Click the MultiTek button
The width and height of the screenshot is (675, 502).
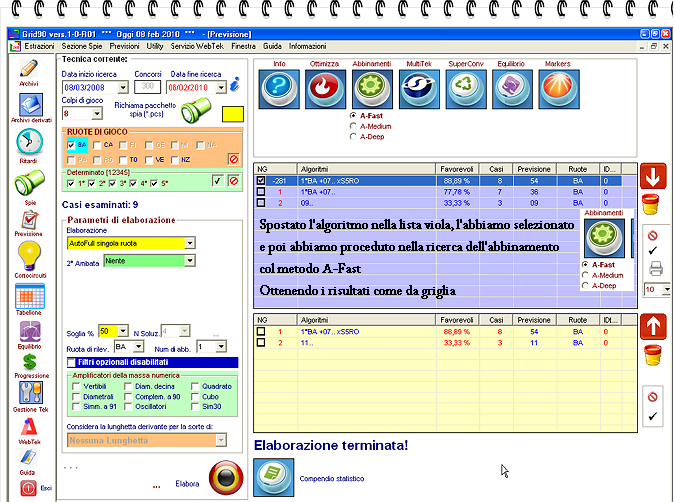pyautogui.click(x=419, y=89)
